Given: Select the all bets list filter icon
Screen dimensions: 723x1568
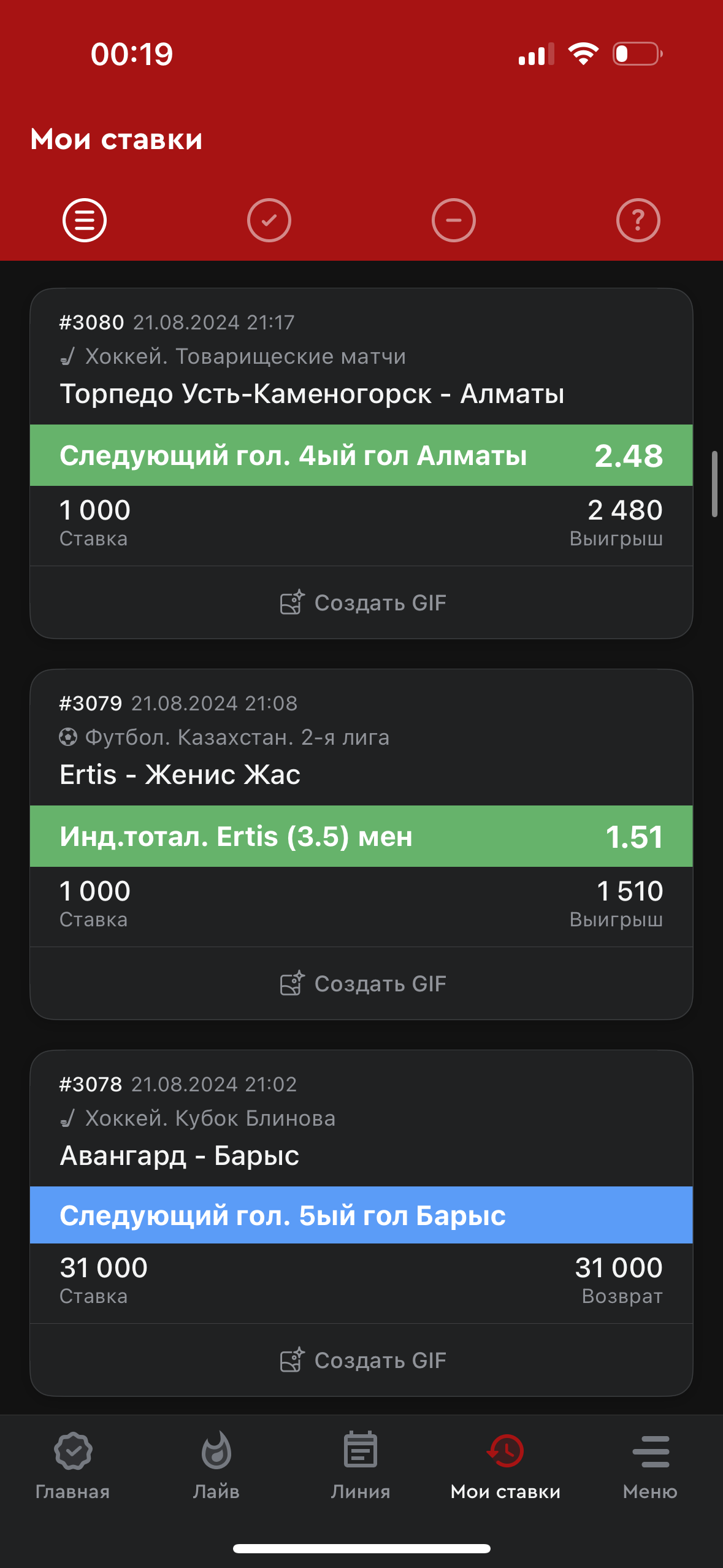Looking at the screenshot, I should tap(85, 220).
